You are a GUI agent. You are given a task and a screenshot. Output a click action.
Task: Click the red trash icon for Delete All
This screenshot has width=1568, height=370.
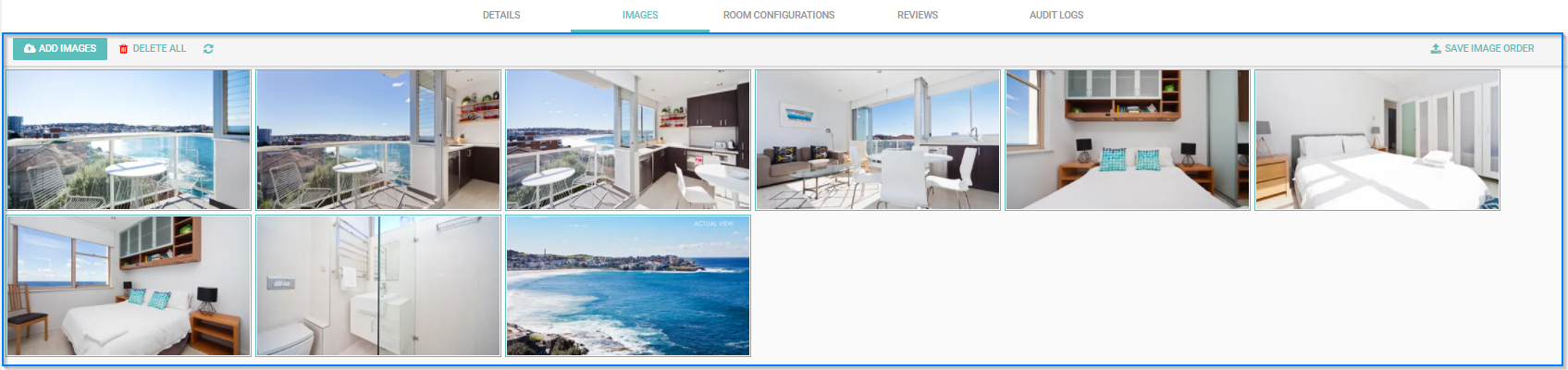click(123, 49)
